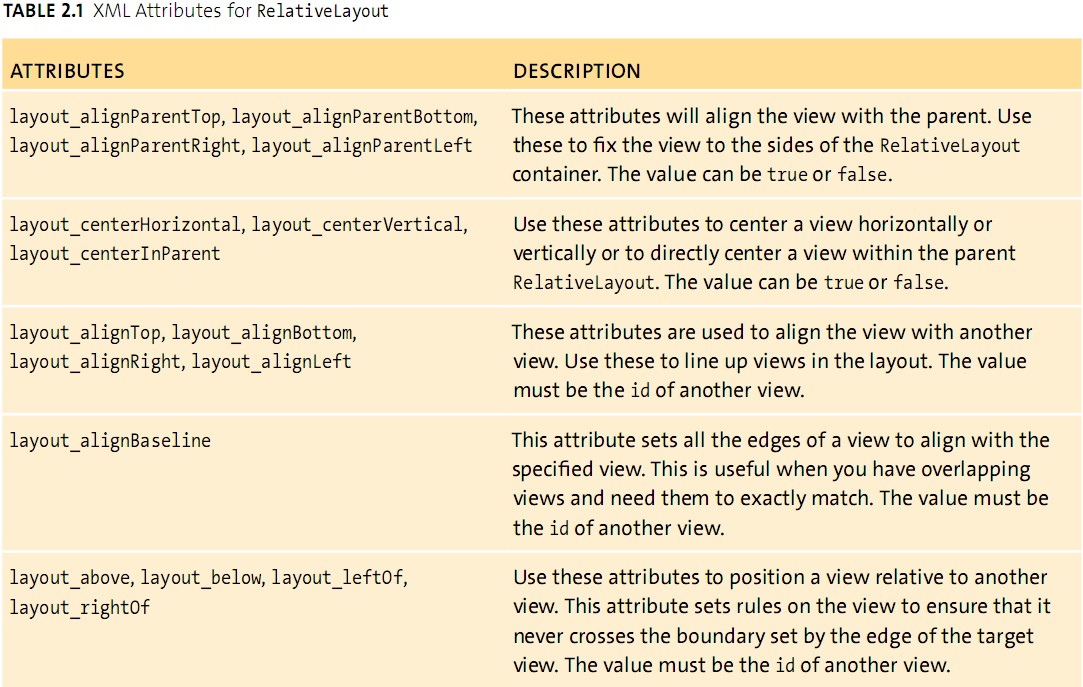Click the layout_centerVertical attribute text
This screenshot has width=1083, height=687.
358,225
